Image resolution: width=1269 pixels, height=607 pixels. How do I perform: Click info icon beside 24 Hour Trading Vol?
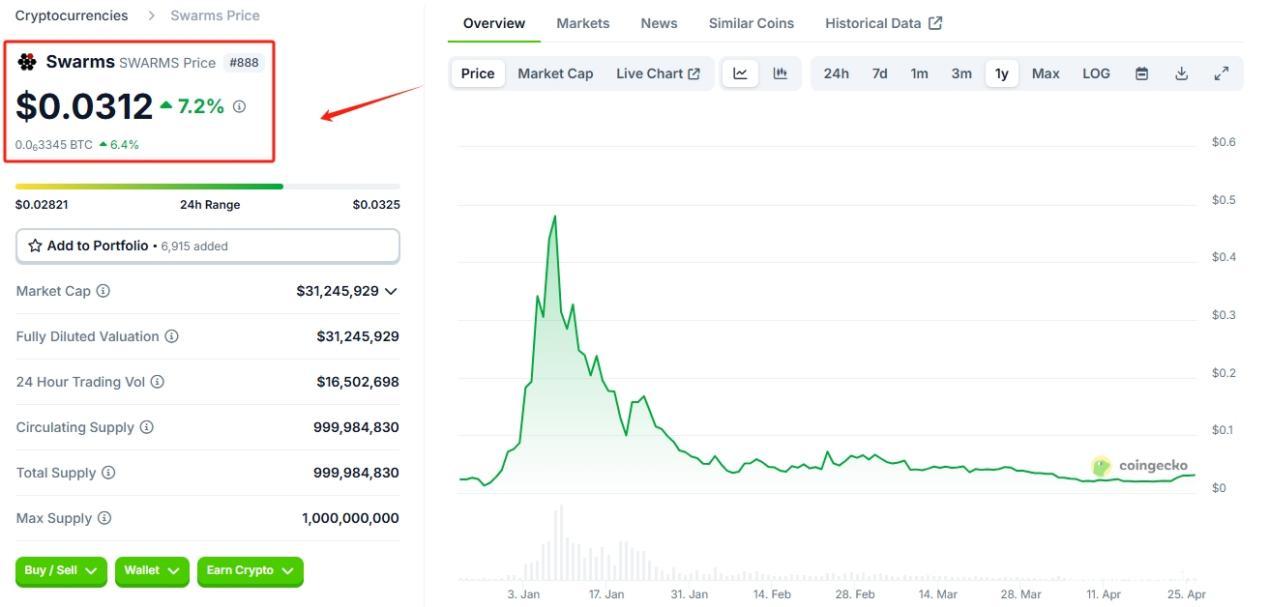157,382
